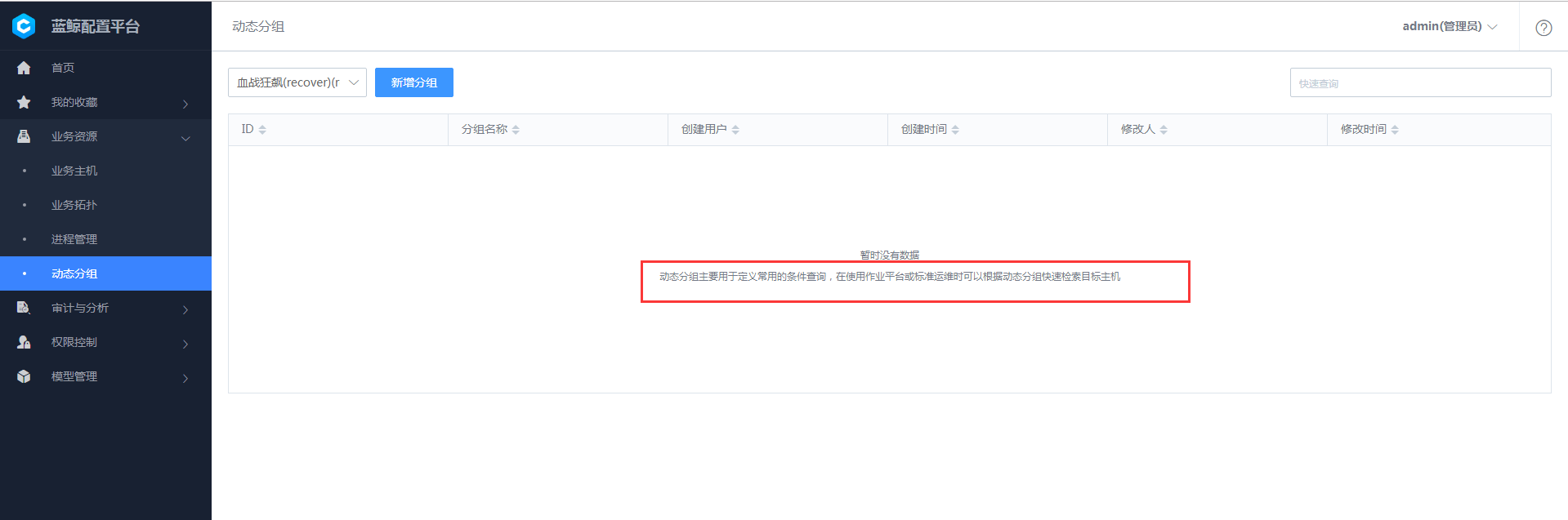
Task: Click the 创建用户 column header label
Action: click(704, 129)
